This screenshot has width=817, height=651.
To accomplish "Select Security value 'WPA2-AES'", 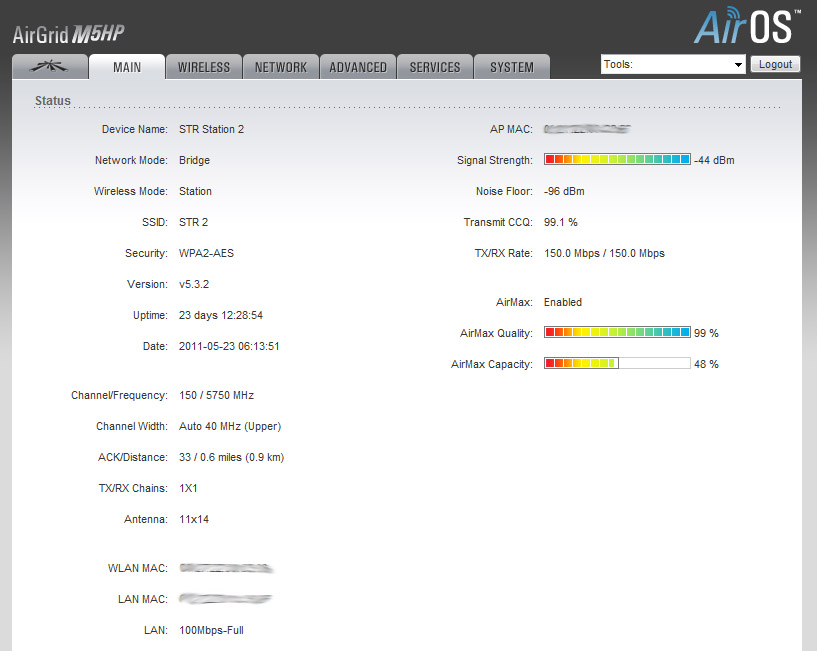I will [x=206, y=253].
